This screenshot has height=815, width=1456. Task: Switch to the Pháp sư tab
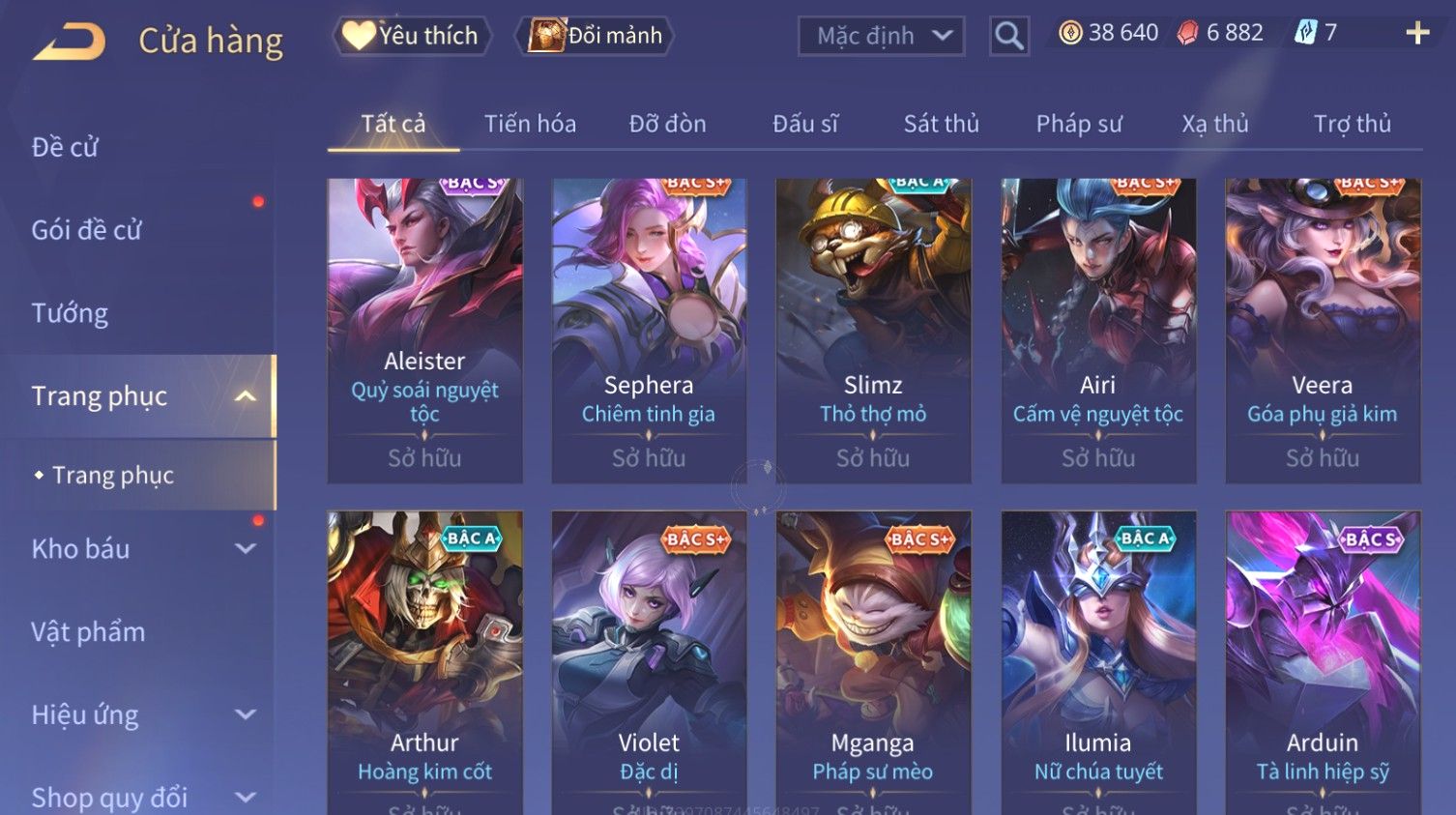coord(1079,124)
